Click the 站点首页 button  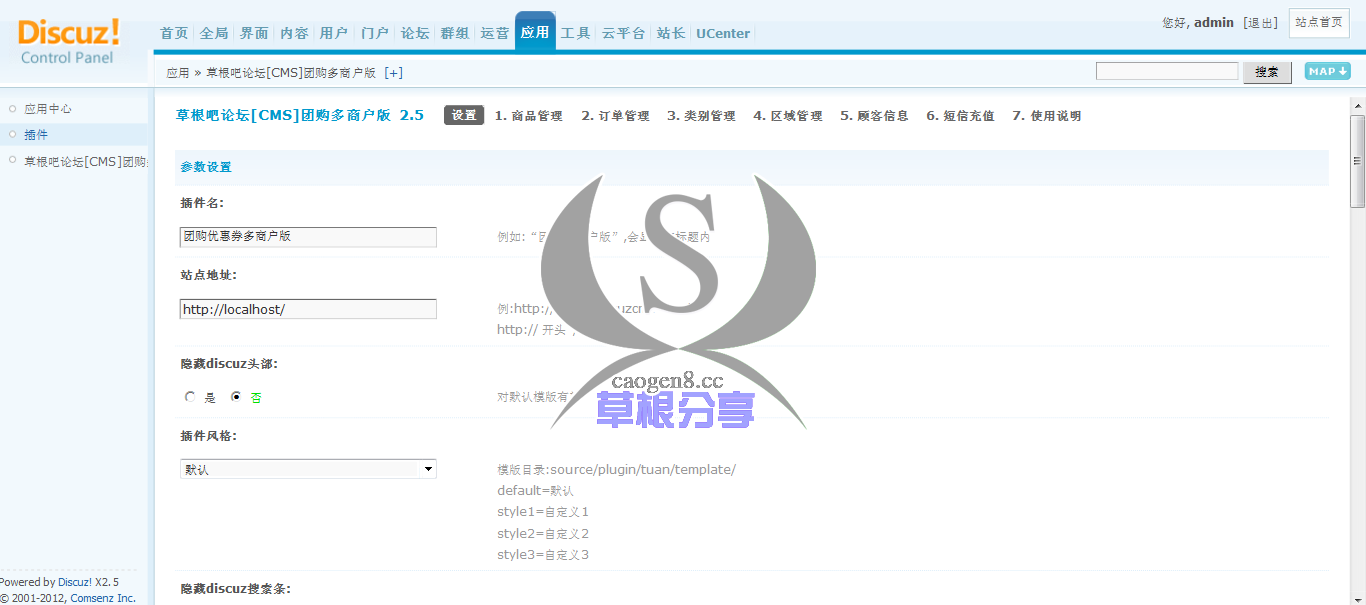coord(1318,23)
